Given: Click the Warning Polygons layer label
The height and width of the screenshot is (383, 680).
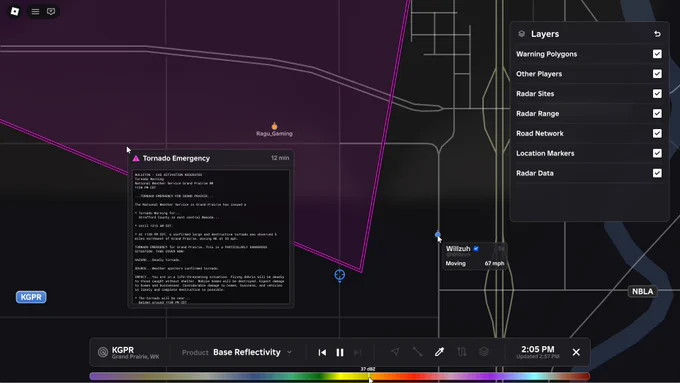Looking at the screenshot, I should point(546,54).
